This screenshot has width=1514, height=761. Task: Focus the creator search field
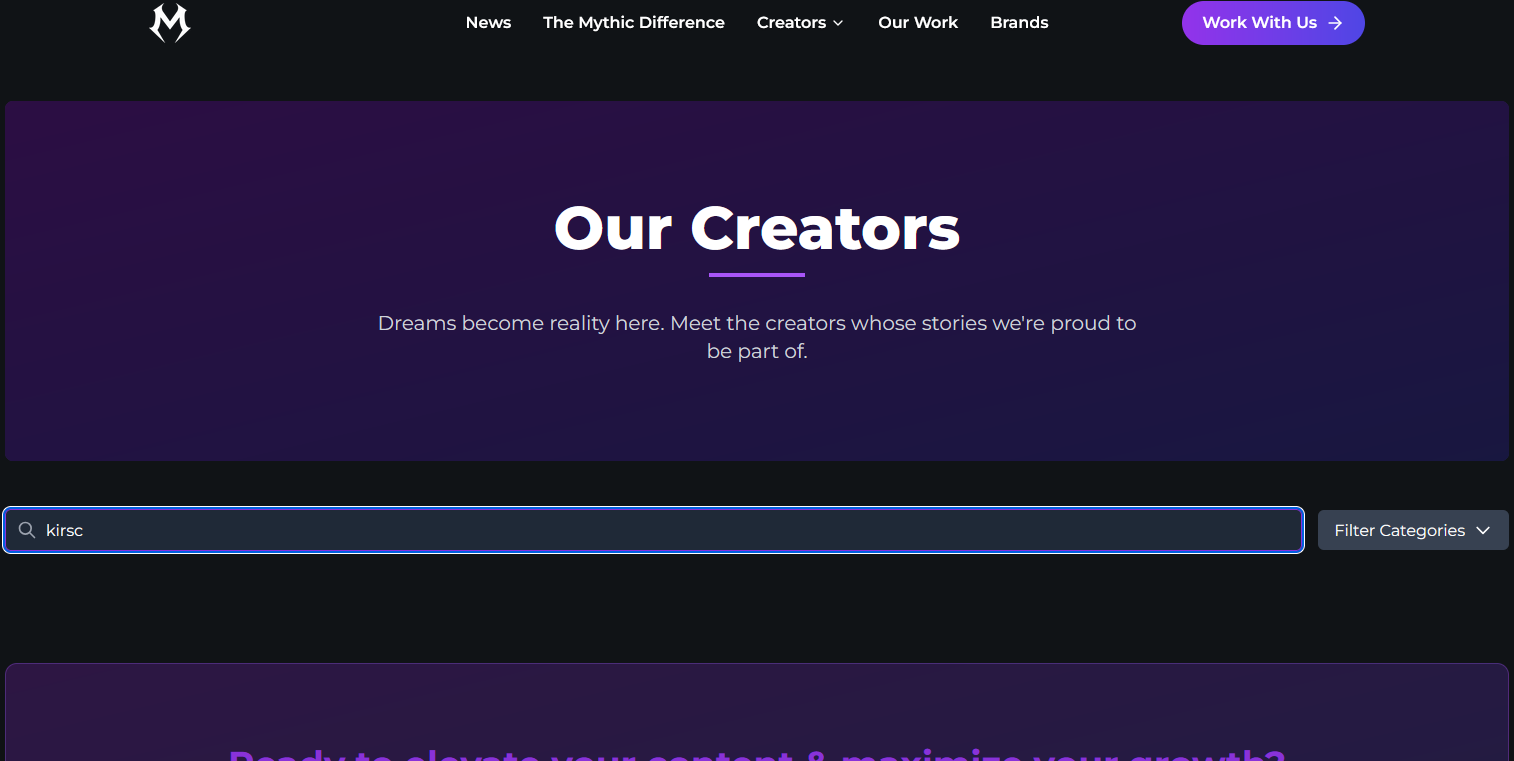point(653,530)
